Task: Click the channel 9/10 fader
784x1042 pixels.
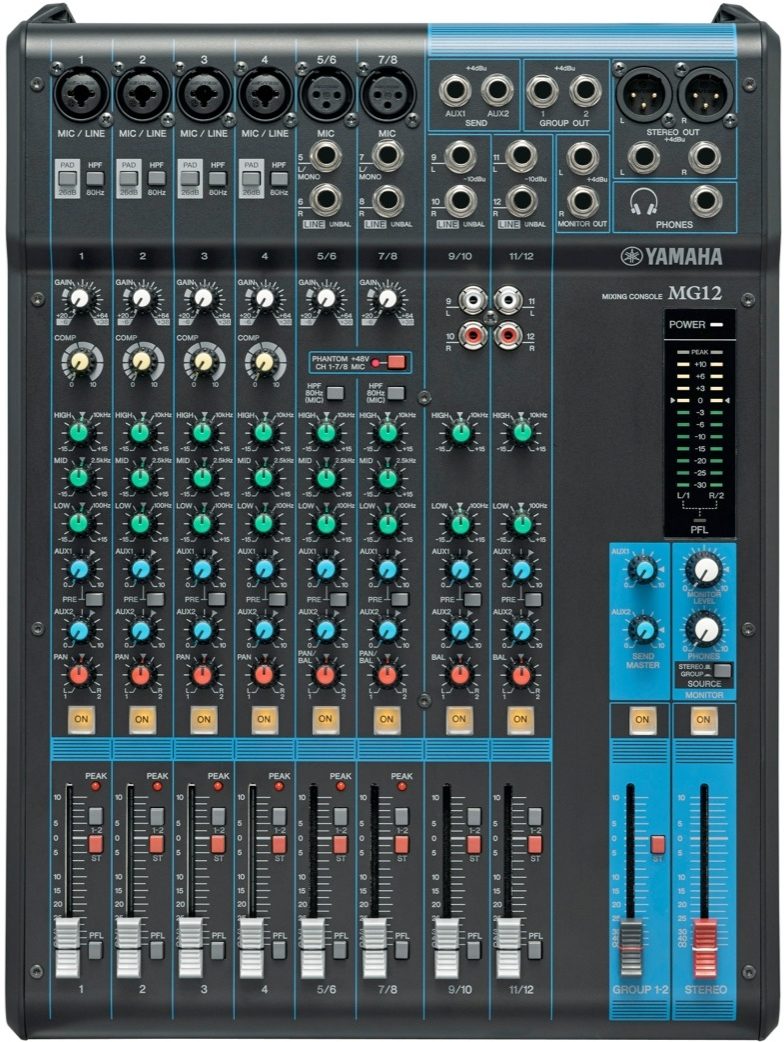Action: pyautogui.click(x=446, y=948)
